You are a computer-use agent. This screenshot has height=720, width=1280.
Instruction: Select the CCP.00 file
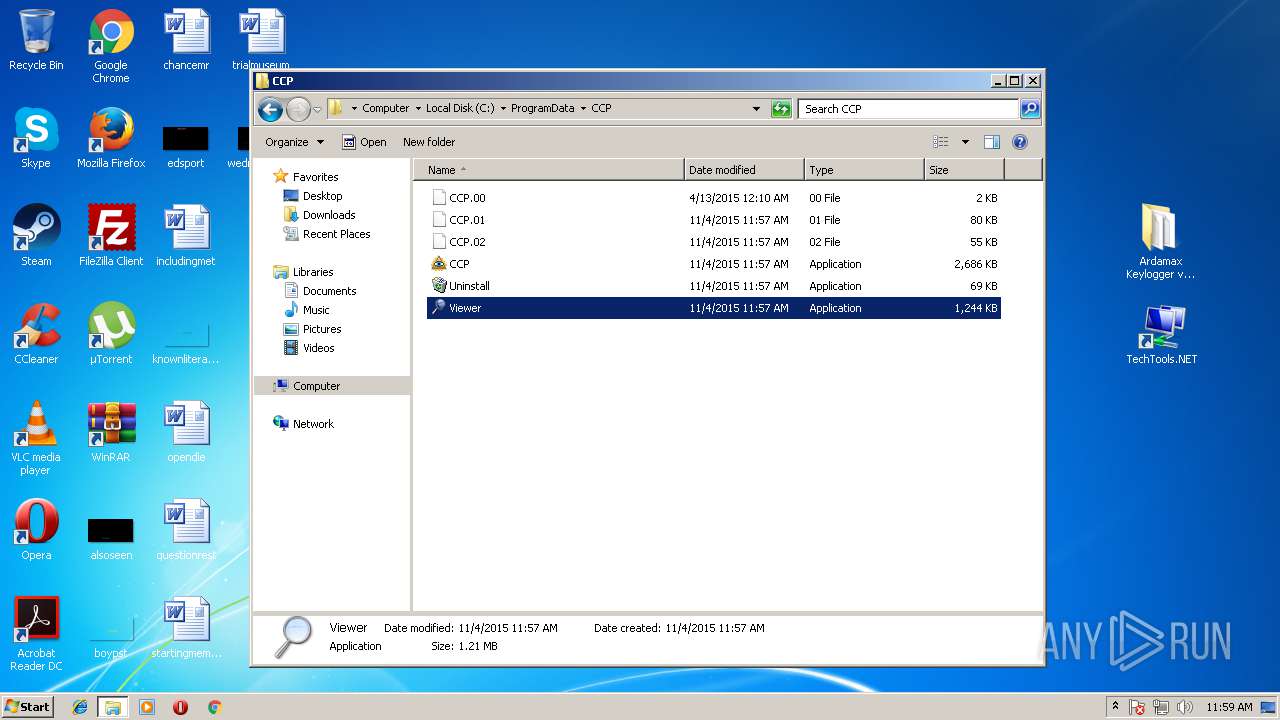pyautogui.click(x=714, y=198)
